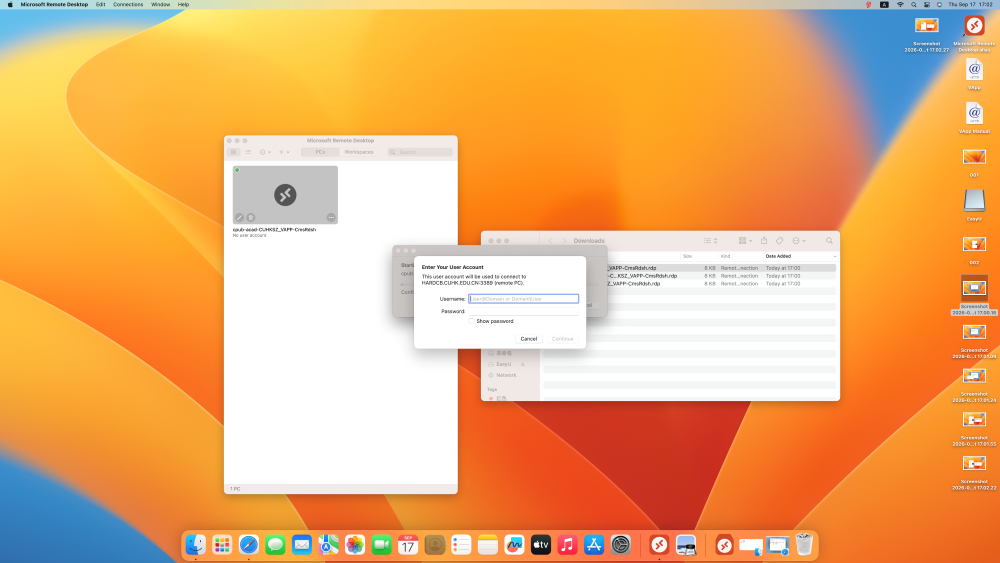Open System Settings from the Dock
The image size is (1000, 563).
pos(621,545)
